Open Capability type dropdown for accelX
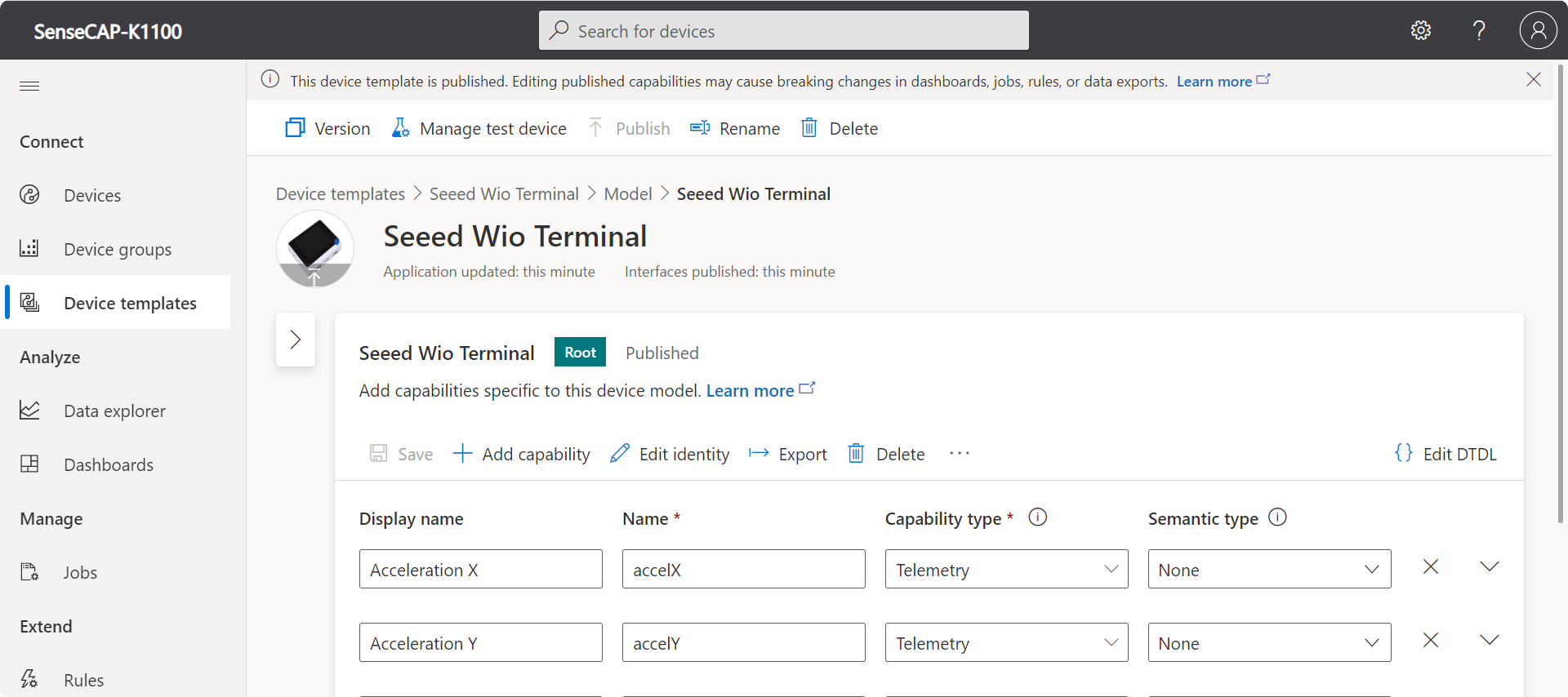The height and width of the screenshot is (697, 1568). coord(1006,569)
